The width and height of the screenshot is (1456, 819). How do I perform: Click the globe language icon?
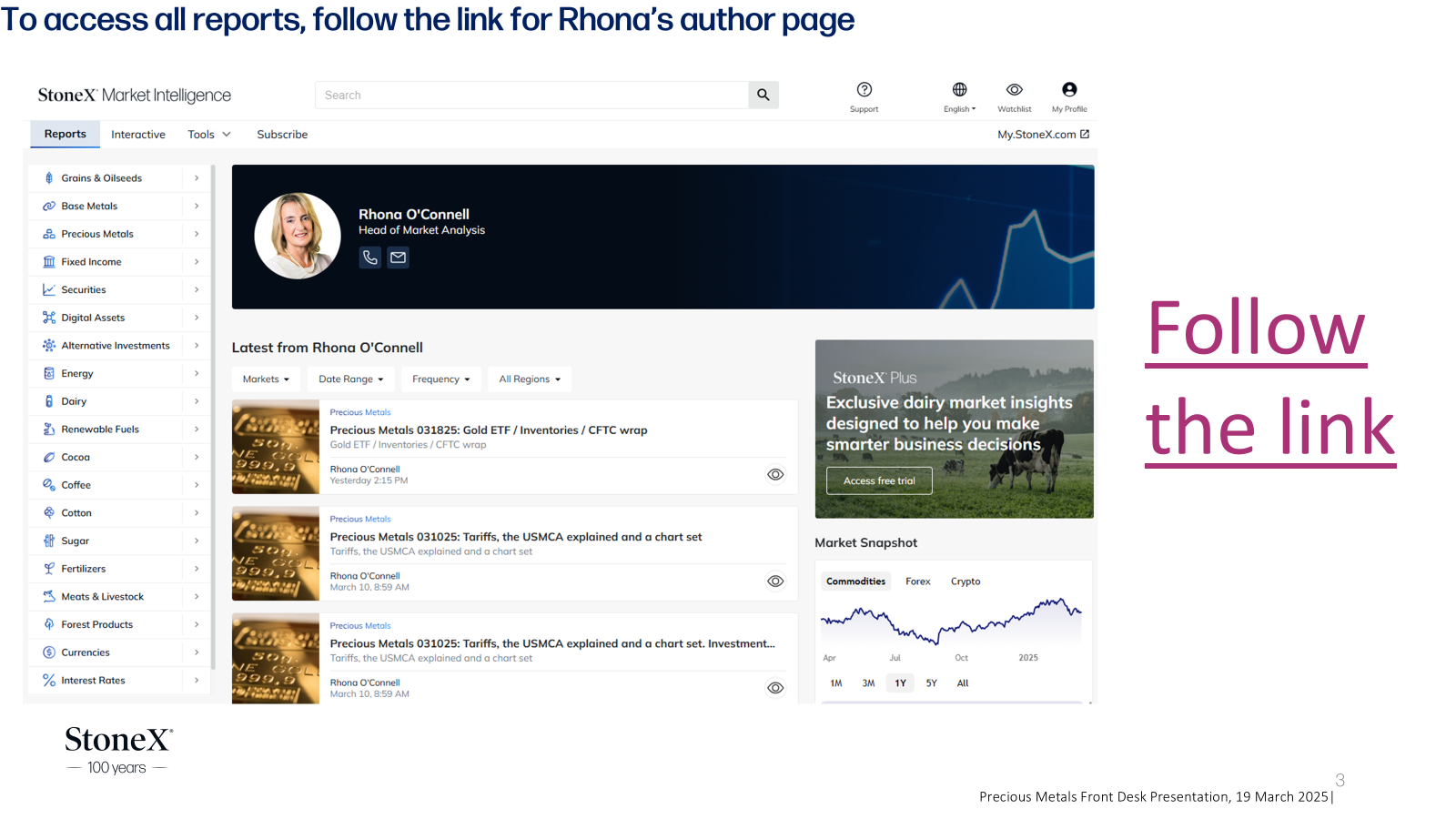tap(959, 89)
